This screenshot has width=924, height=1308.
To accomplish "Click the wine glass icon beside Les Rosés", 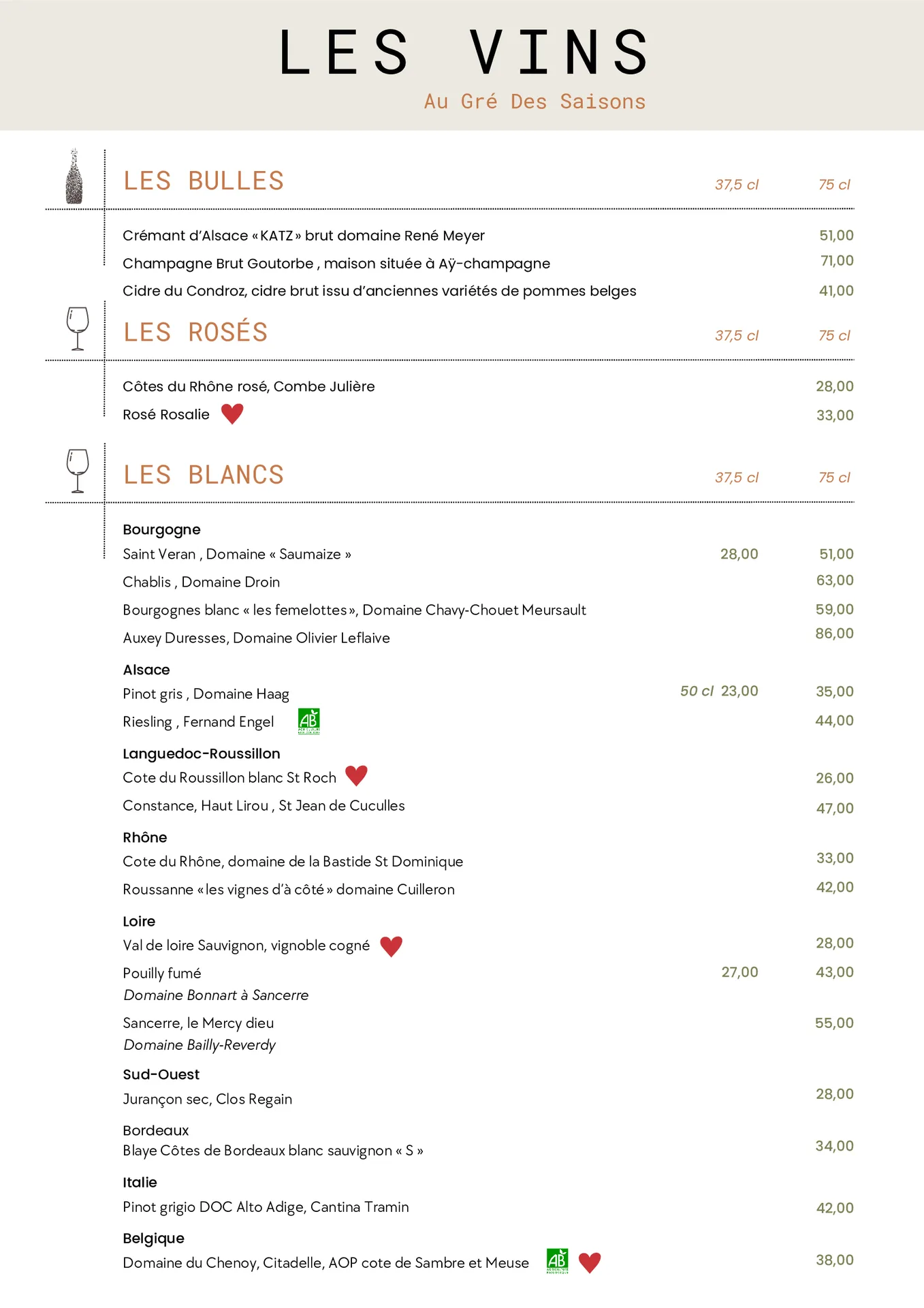I will [78, 328].
